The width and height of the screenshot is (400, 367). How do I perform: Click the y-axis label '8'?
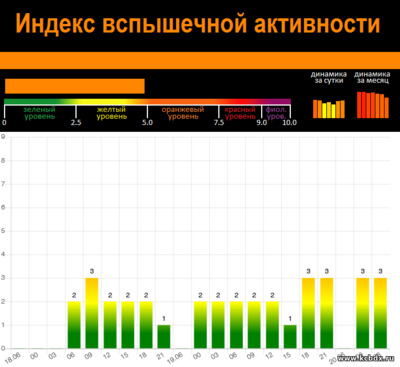(3, 160)
